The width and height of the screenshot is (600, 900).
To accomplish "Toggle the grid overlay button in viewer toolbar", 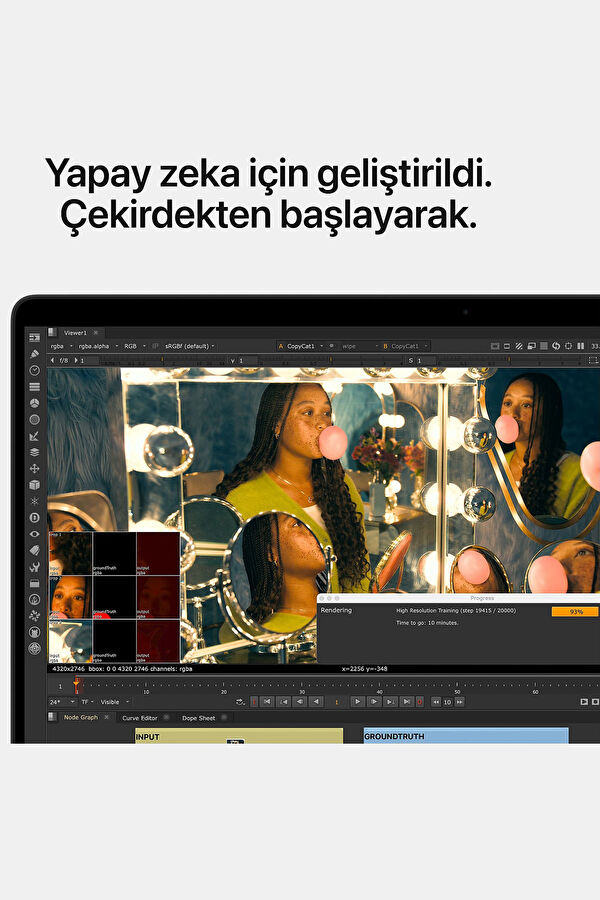I will (544, 346).
